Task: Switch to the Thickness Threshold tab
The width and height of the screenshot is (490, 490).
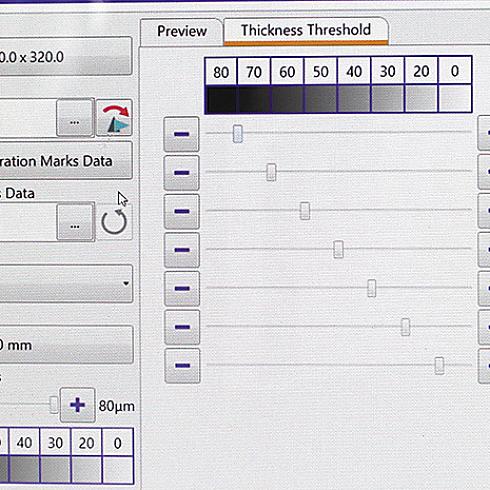Action: [306, 30]
